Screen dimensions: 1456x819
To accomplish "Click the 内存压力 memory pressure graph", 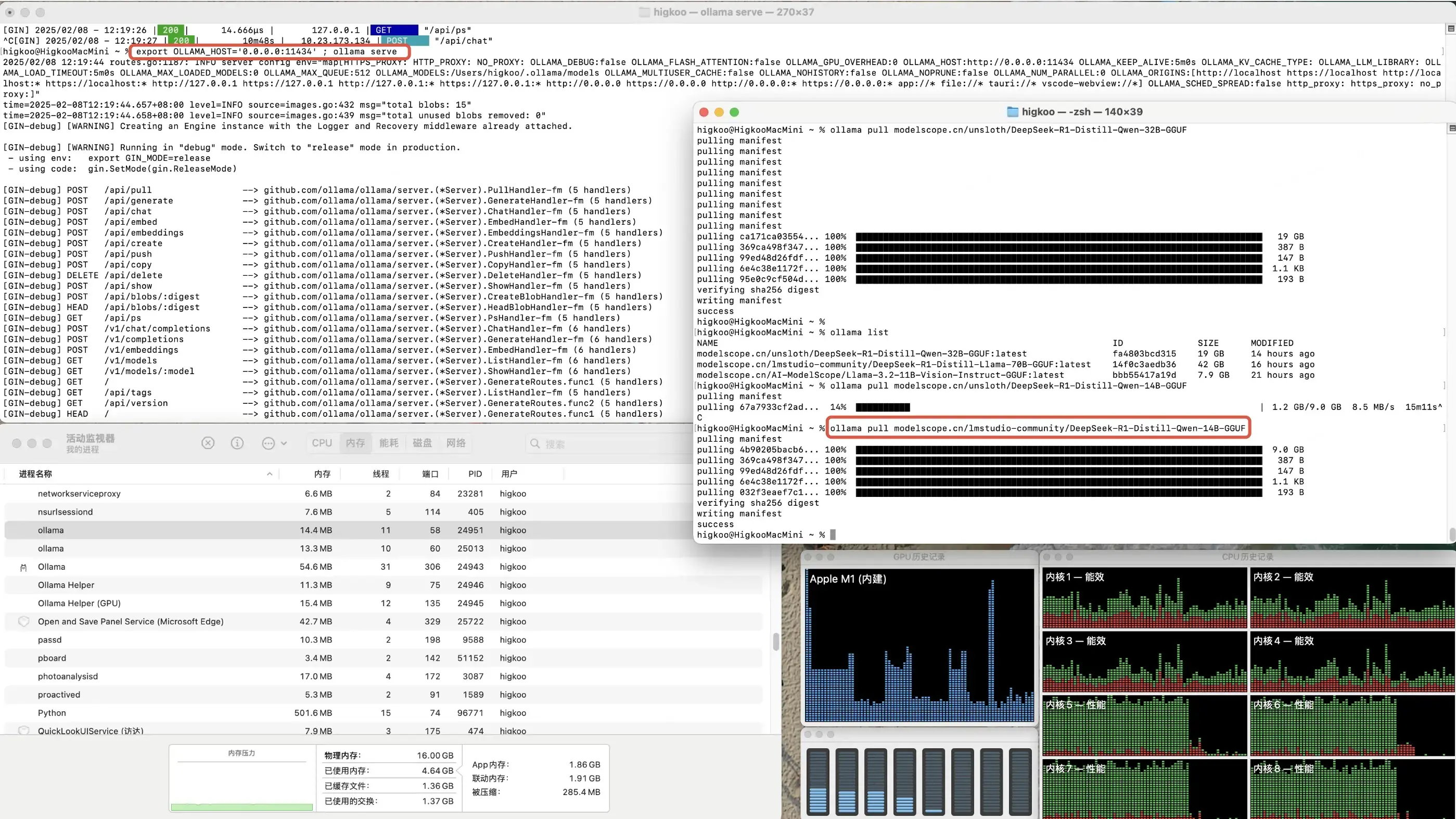I will [x=242, y=786].
